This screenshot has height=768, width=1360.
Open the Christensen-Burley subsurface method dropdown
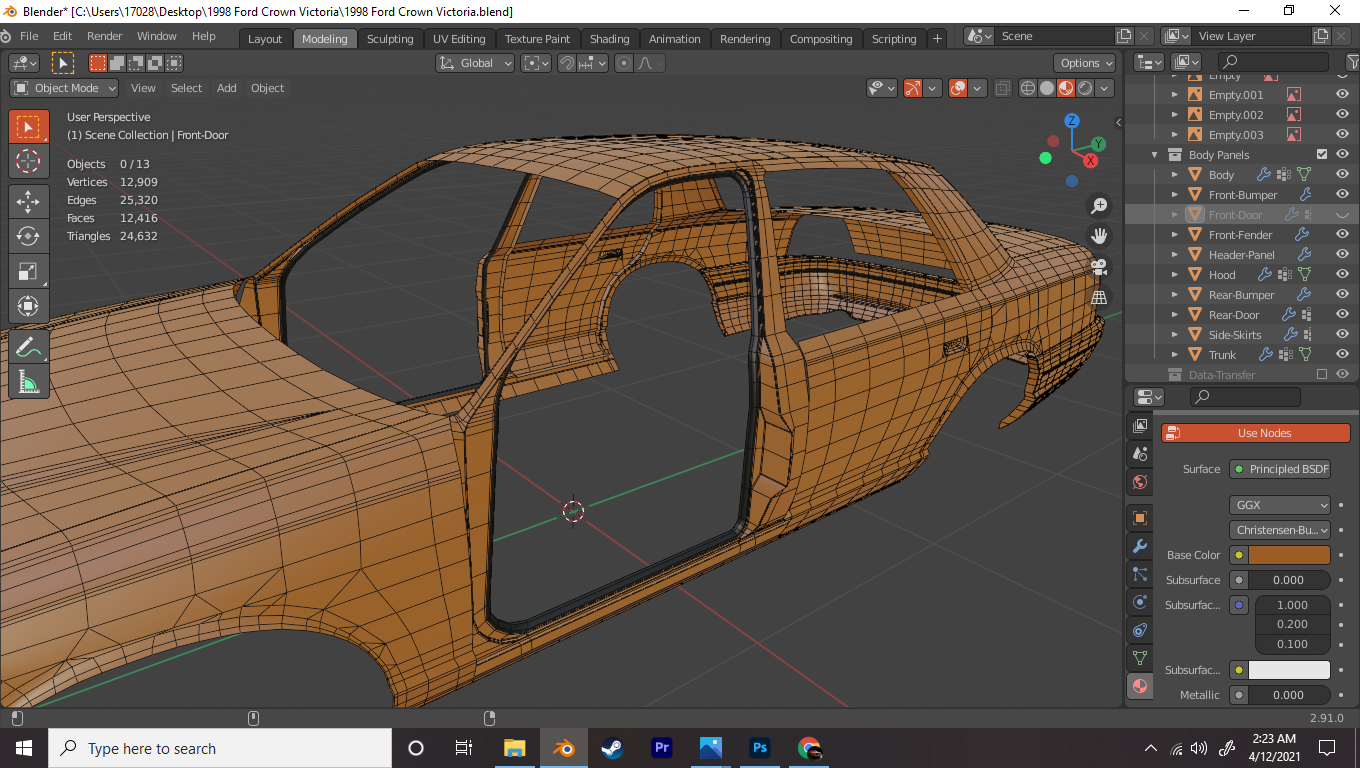(x=1280, y=530)
